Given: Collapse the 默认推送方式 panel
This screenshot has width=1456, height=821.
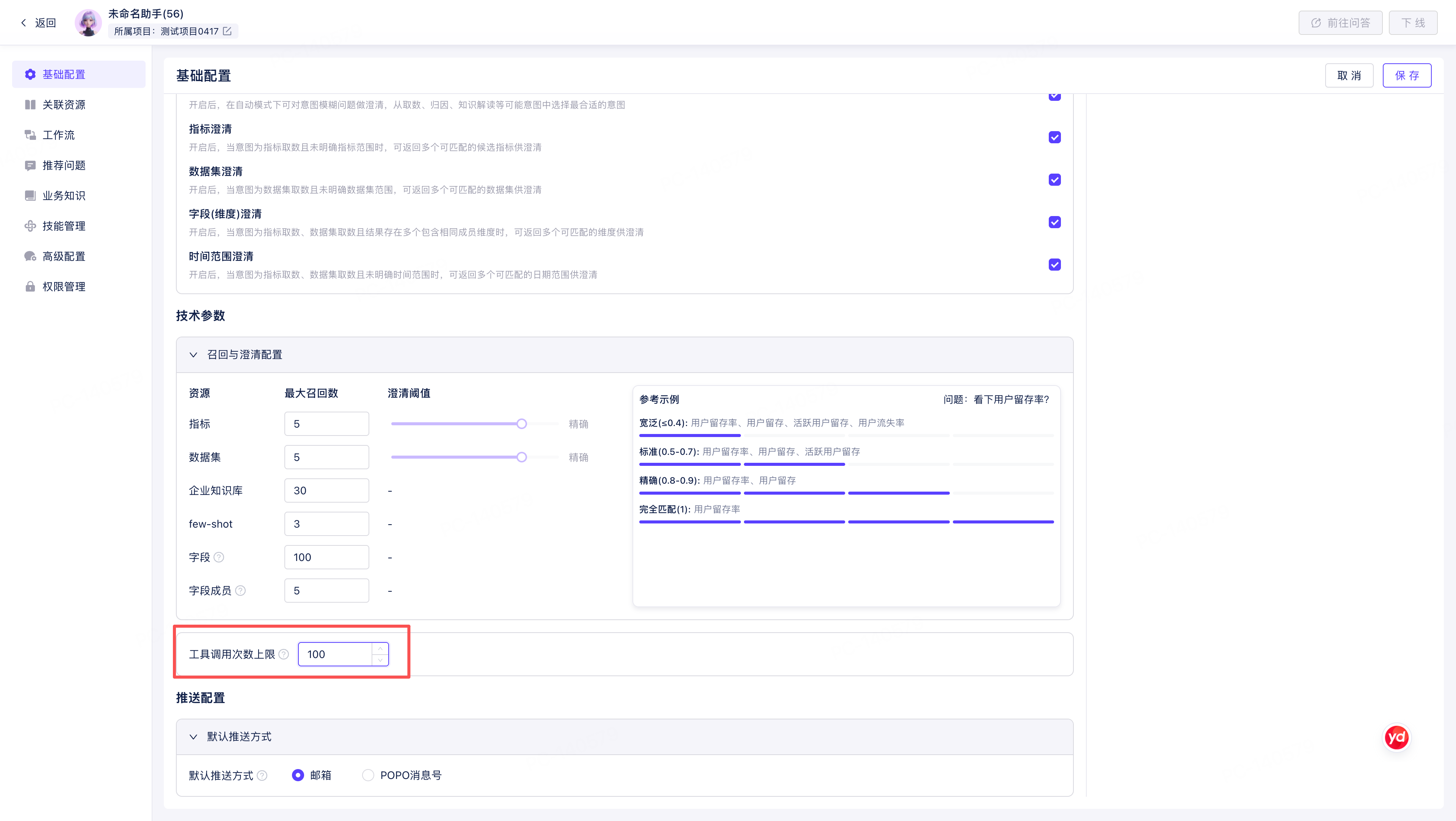Looking at the screenshot, I should [193, 737].
